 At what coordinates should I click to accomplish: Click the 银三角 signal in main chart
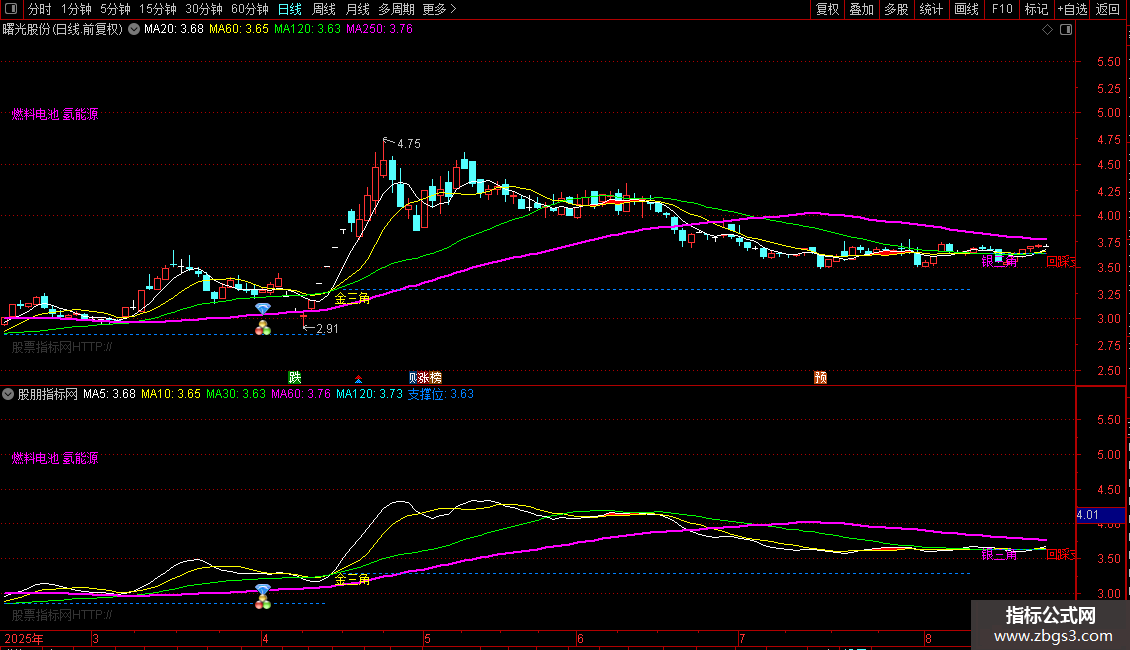pyautogui.click(x=999, y=262)
